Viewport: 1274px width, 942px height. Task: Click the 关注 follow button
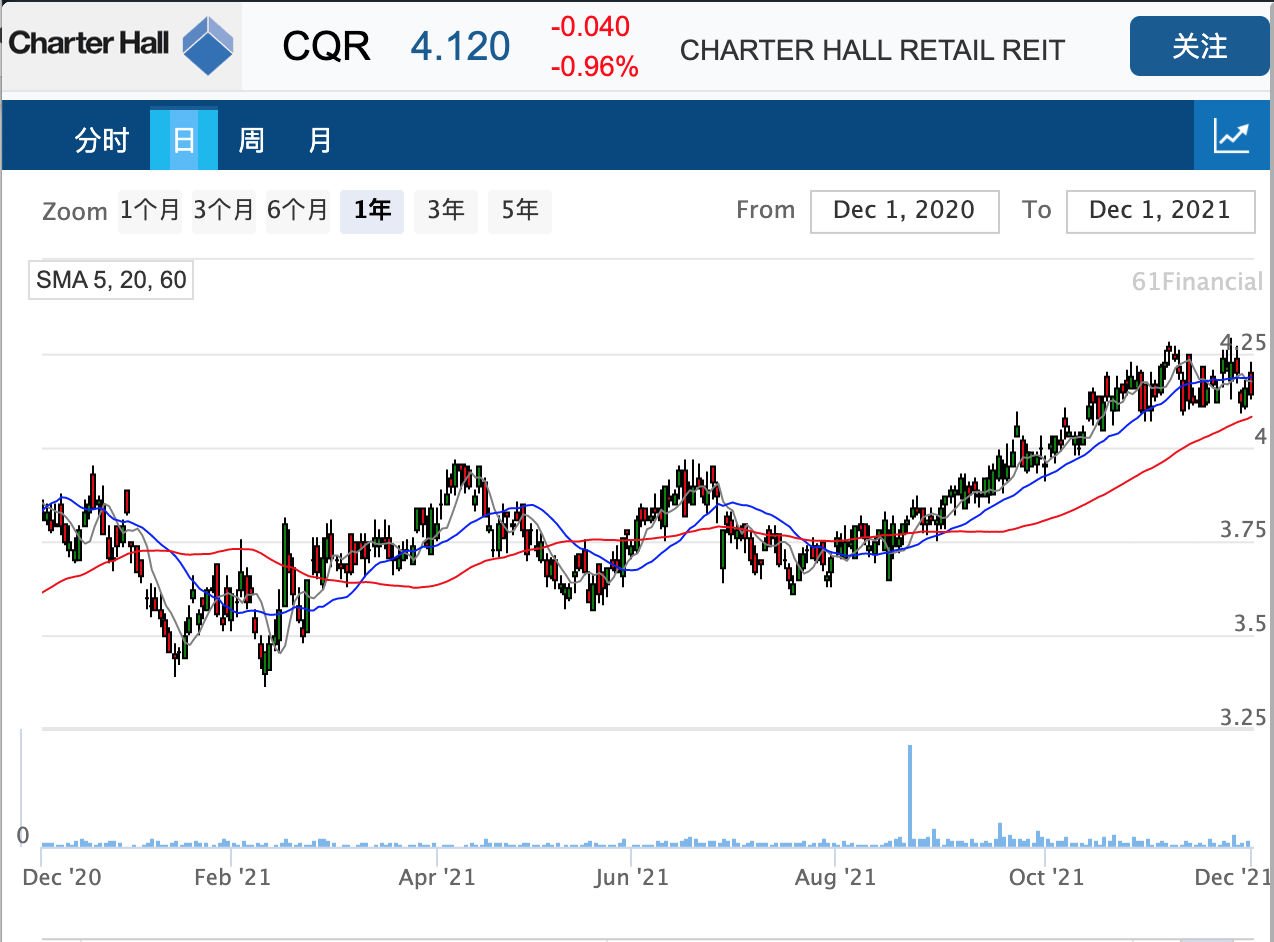1199,46
